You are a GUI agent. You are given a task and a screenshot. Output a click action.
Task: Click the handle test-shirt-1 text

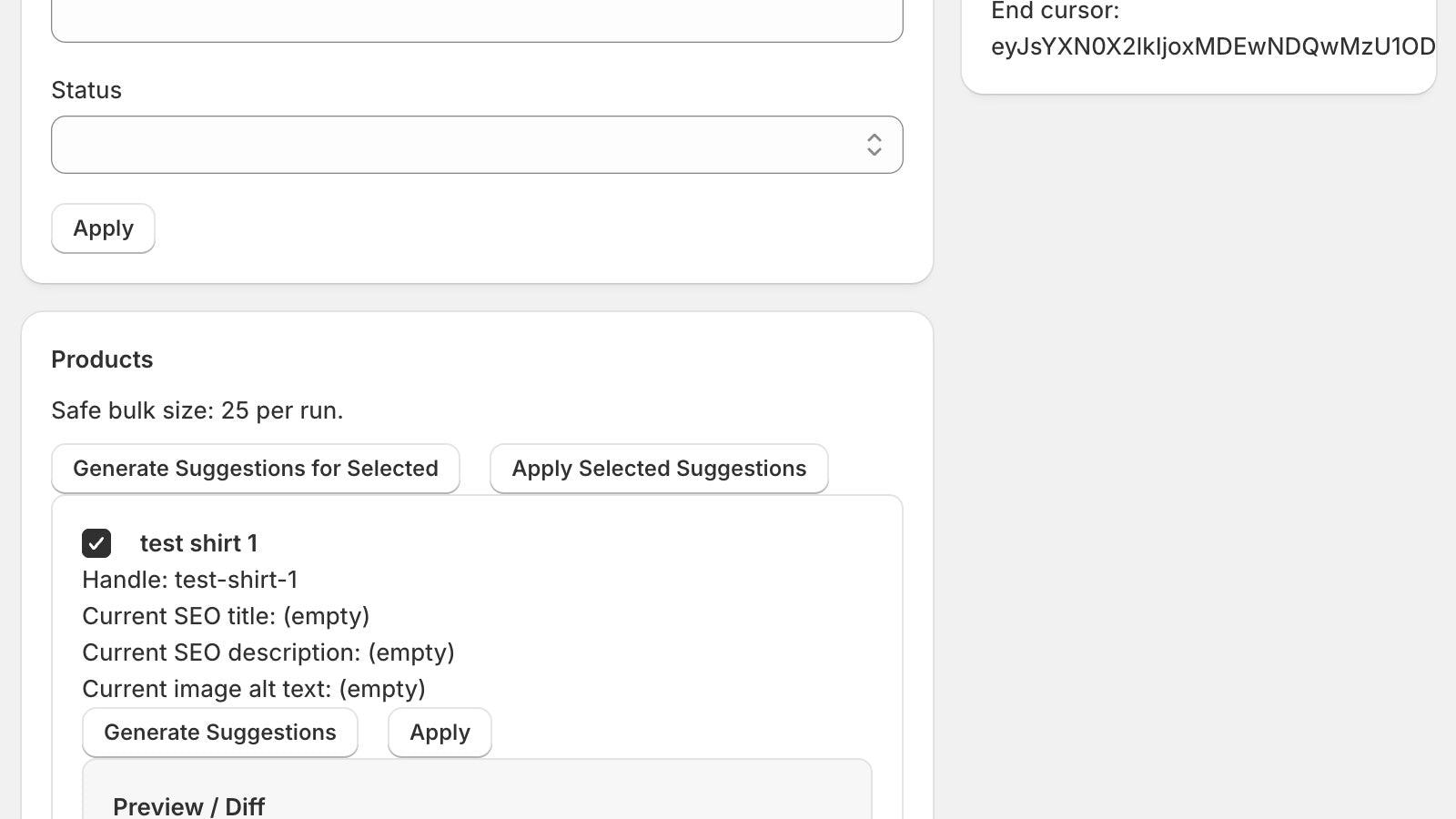click(191, 580)
